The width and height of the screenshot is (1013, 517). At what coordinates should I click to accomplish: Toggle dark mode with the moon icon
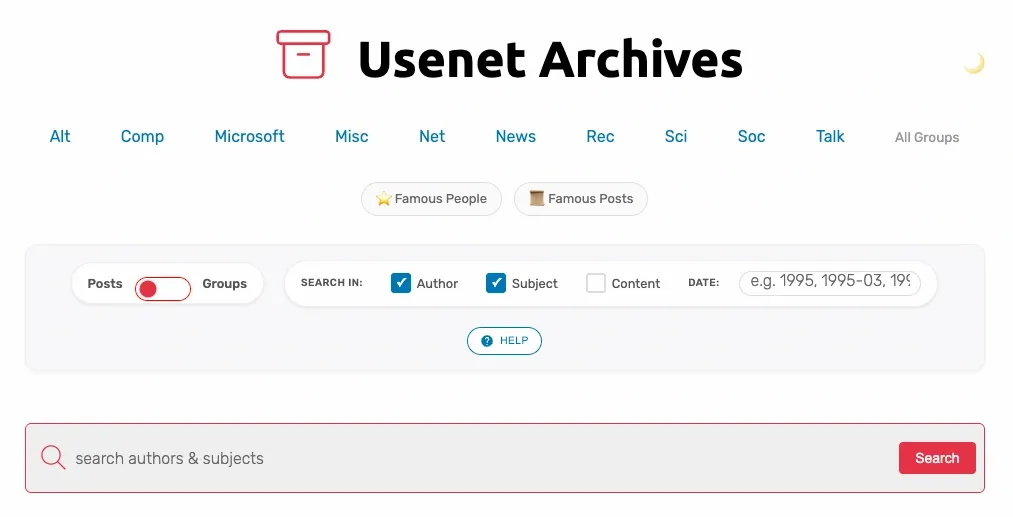[974, 64]
